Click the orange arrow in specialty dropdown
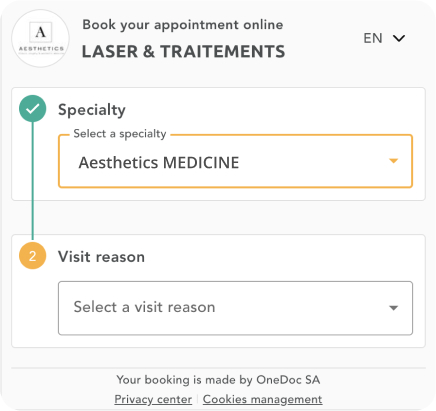The width and height of the screenshot is (436, 411). [394, 161]
